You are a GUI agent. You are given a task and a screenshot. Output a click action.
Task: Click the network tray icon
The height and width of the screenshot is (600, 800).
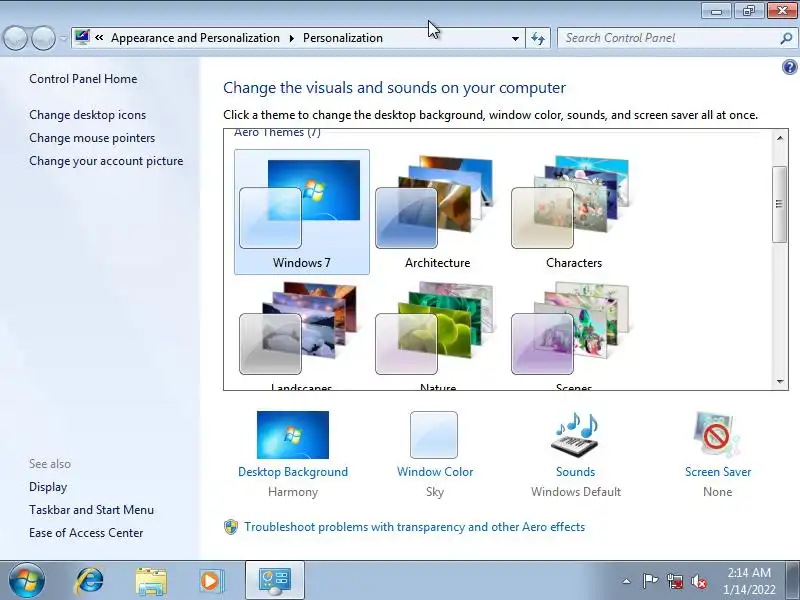click(675, 581)
